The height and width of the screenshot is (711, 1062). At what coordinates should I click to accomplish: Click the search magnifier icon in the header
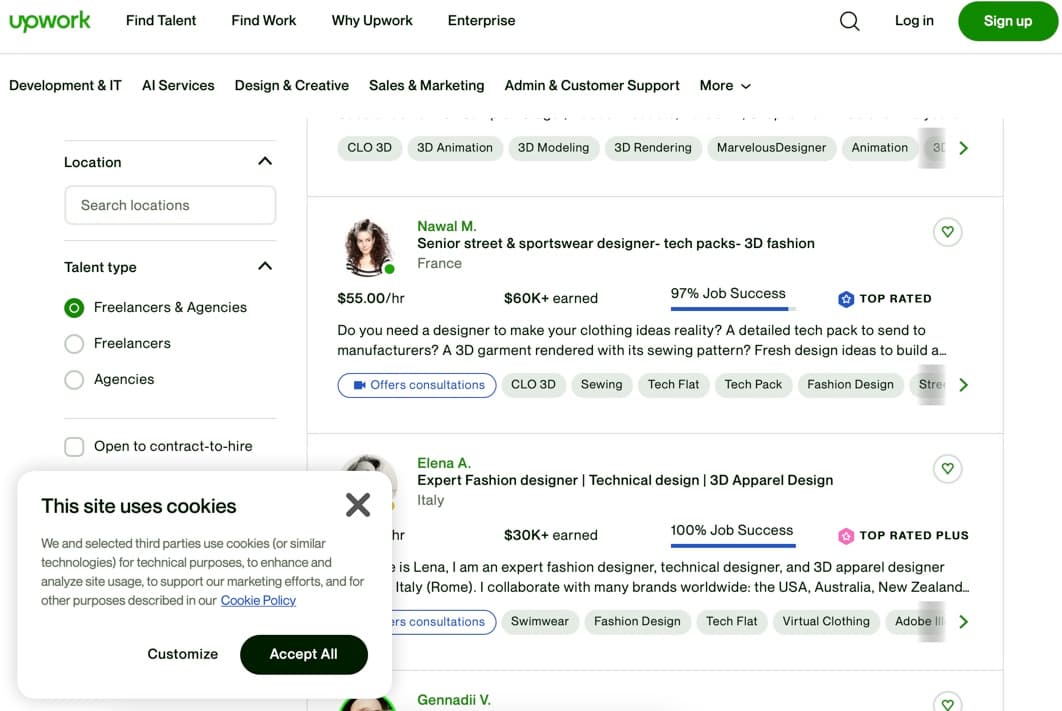849,20
